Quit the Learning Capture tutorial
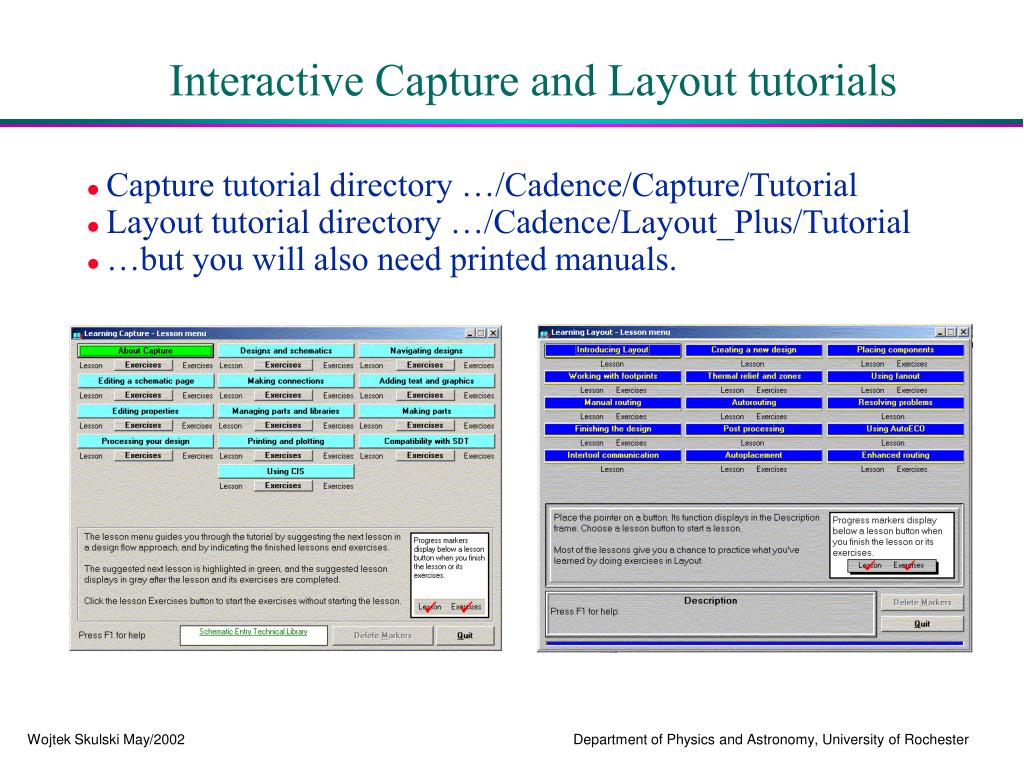The image size is (1024, 768). point(465,635)
